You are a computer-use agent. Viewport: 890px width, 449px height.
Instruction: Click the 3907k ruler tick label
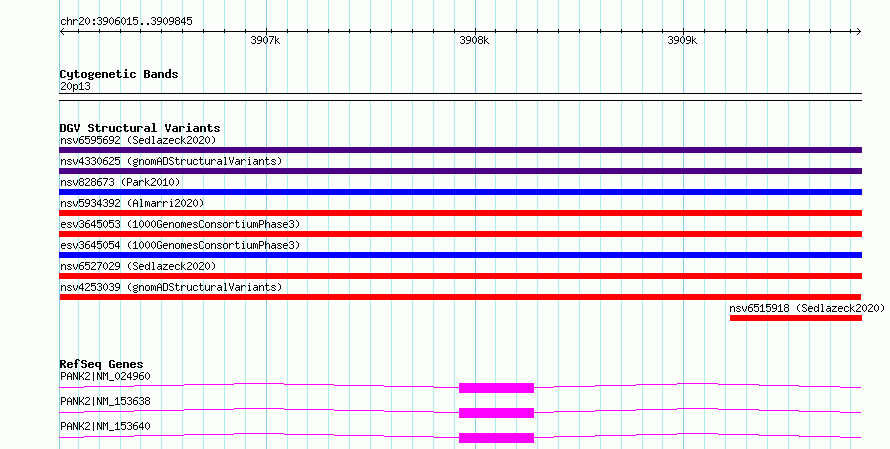tap(265, 40)
